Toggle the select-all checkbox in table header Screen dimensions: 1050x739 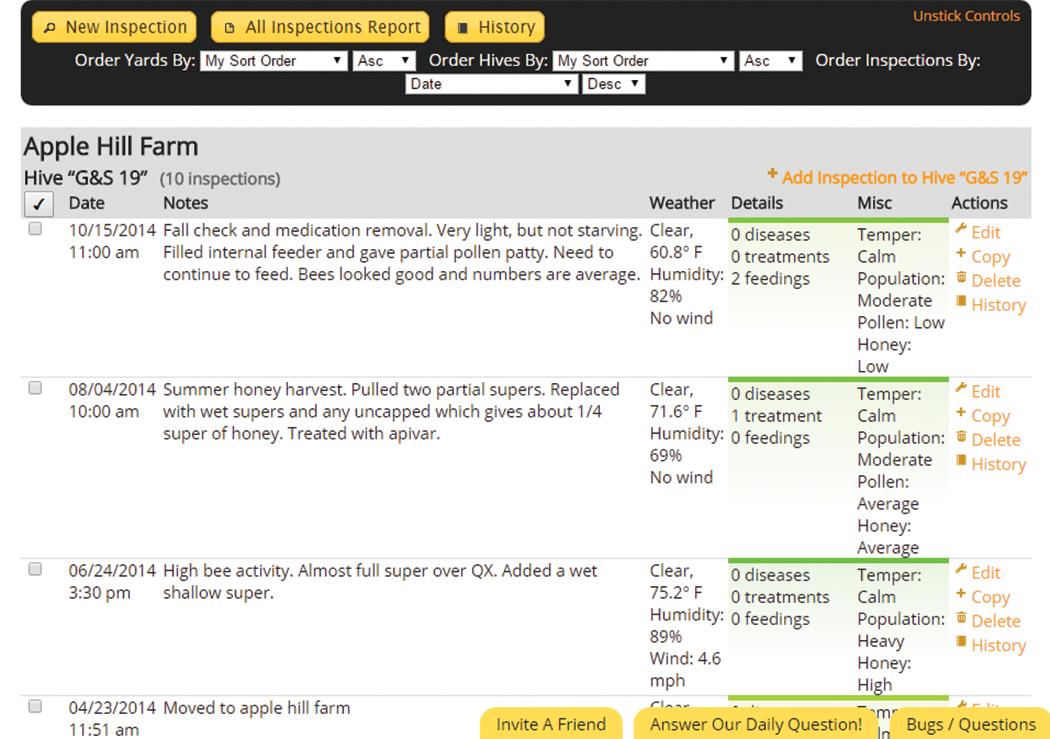[36, 204]
